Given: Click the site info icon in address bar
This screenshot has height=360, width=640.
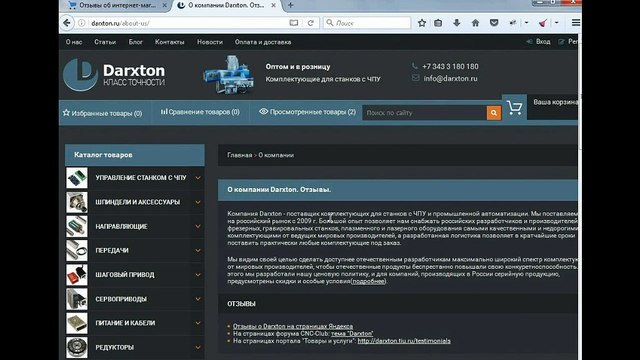Looking at the screenshot, I should click(x=82, y=23).
